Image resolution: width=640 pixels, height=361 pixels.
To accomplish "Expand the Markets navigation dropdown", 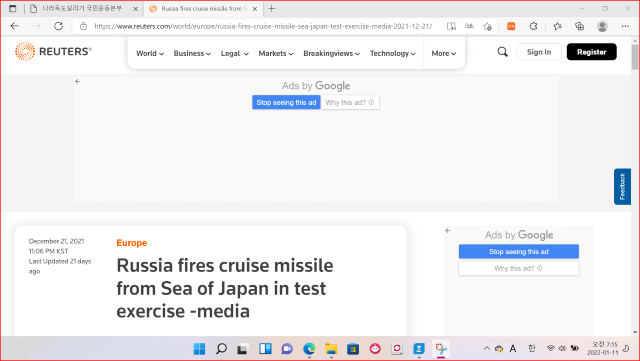I will pos(276,53).
